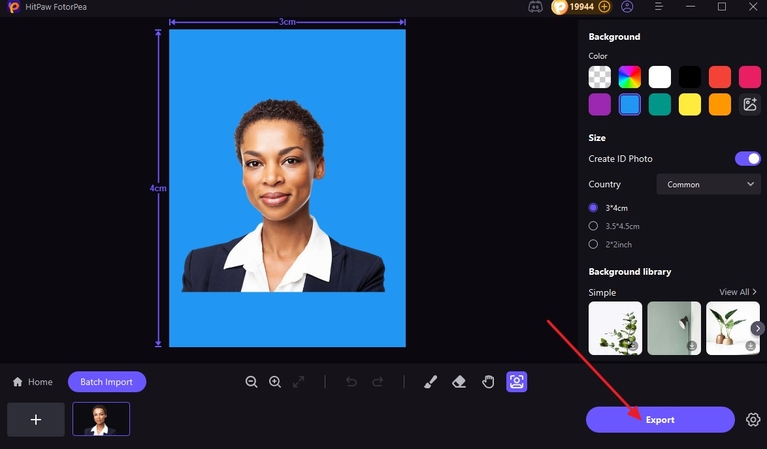Pick the blue background color
Viewport: 767px width, 449px height.
click(630, 104)
